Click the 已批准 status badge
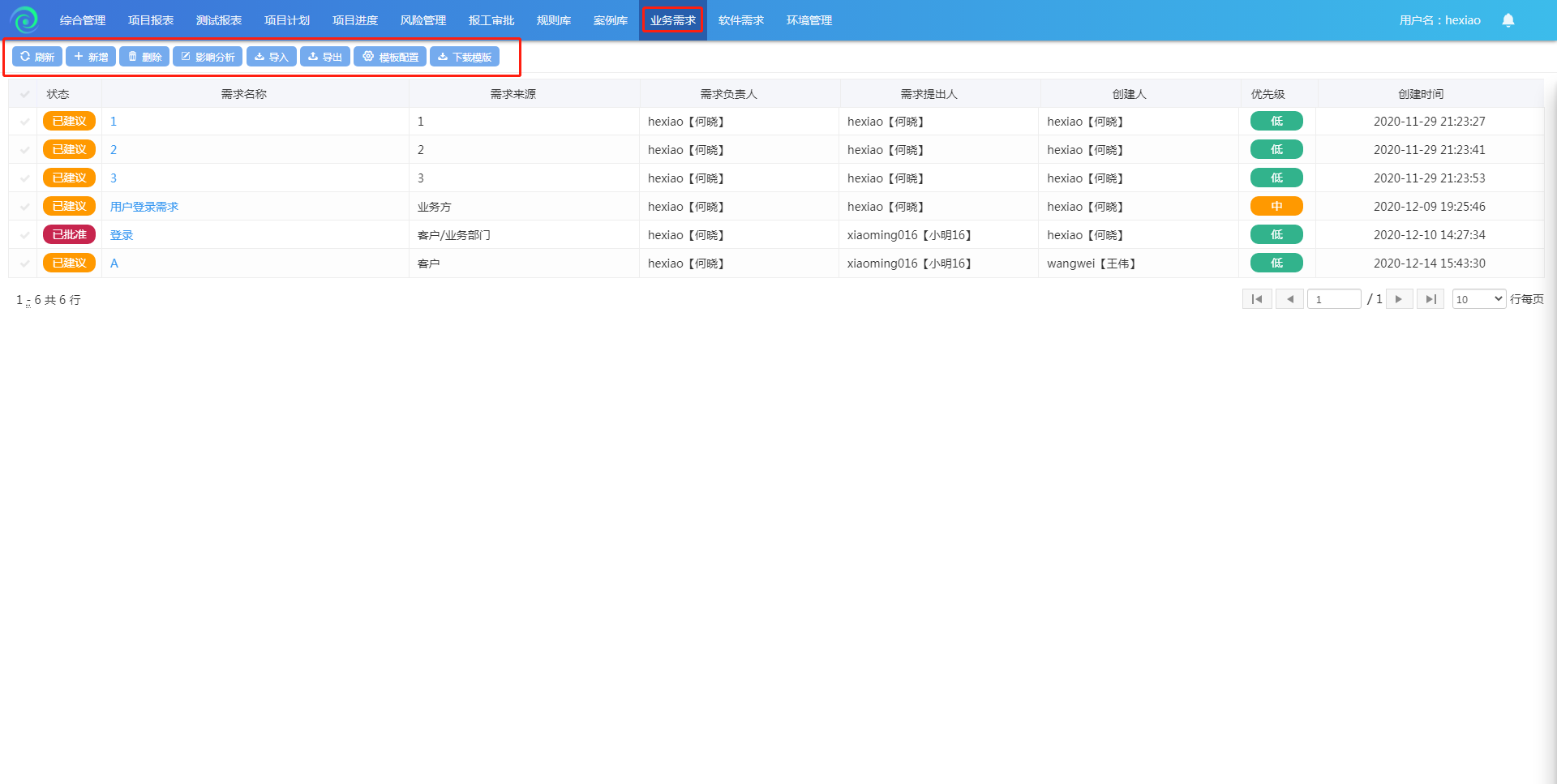 coord(69,235)
